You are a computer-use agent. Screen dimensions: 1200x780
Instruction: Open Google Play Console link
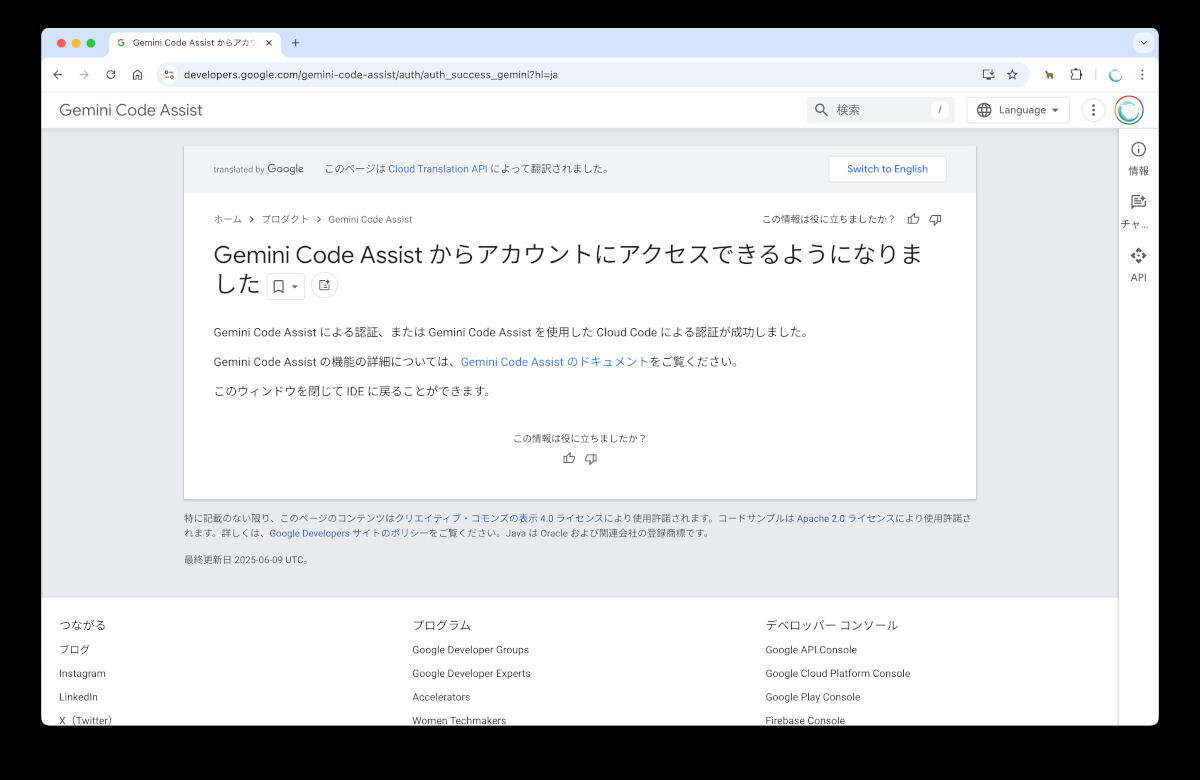[813, 697]
